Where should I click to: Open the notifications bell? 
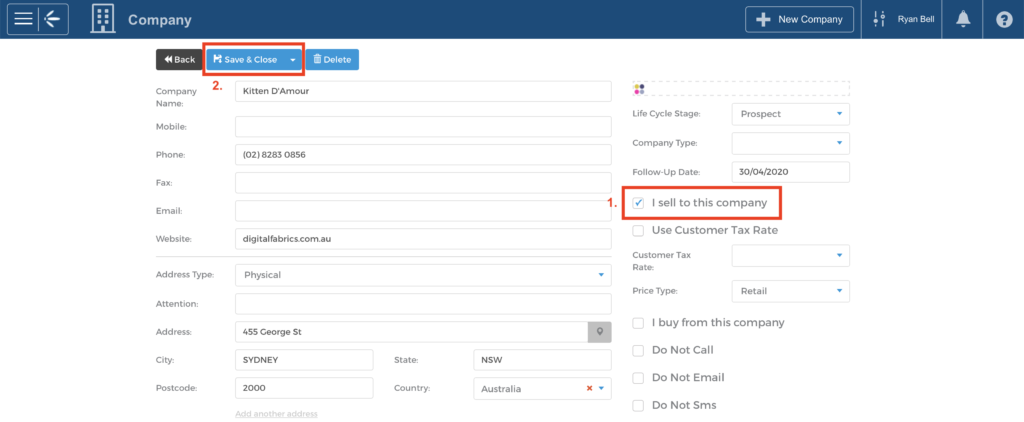(963, 19)
